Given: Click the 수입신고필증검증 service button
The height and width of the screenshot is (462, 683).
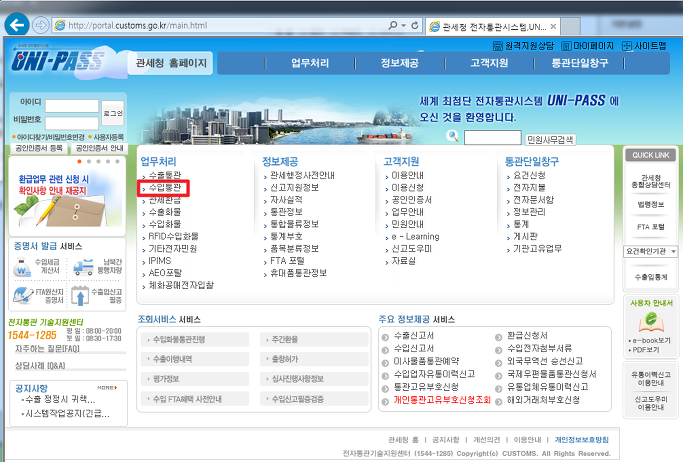Looking at the screenshot, I should pyautogui.click(x=314, y=399).
